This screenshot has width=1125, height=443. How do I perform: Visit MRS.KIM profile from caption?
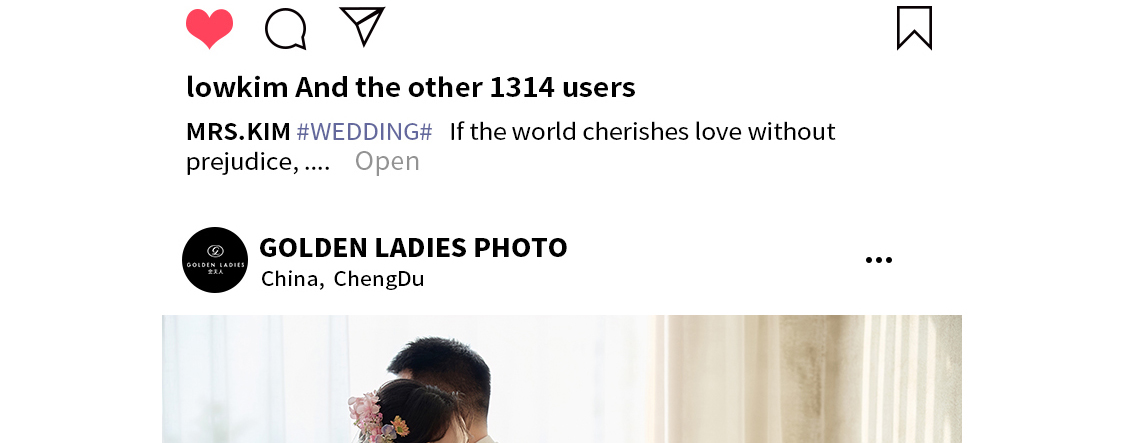(238, 131)
